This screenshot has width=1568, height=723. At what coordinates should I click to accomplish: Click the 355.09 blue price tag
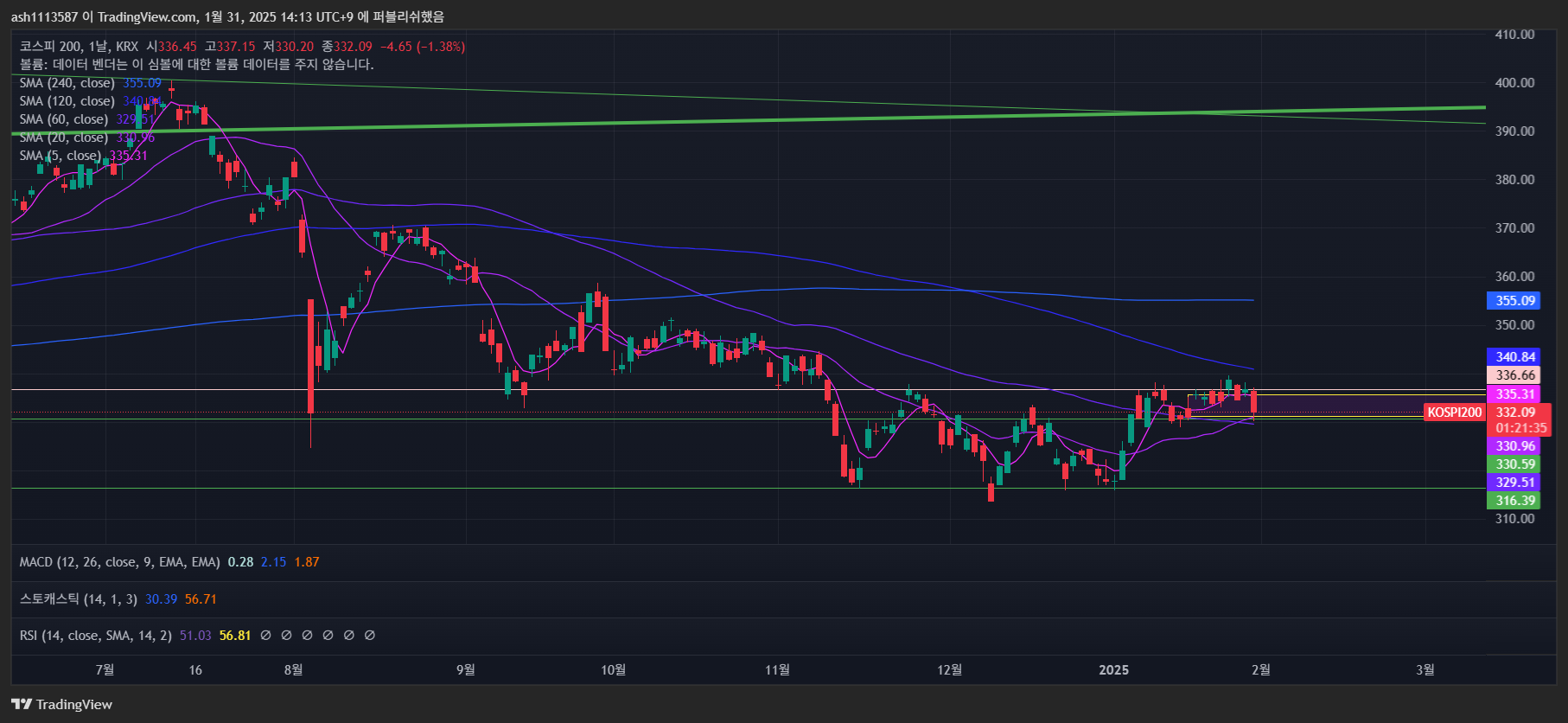(1515, 301)
